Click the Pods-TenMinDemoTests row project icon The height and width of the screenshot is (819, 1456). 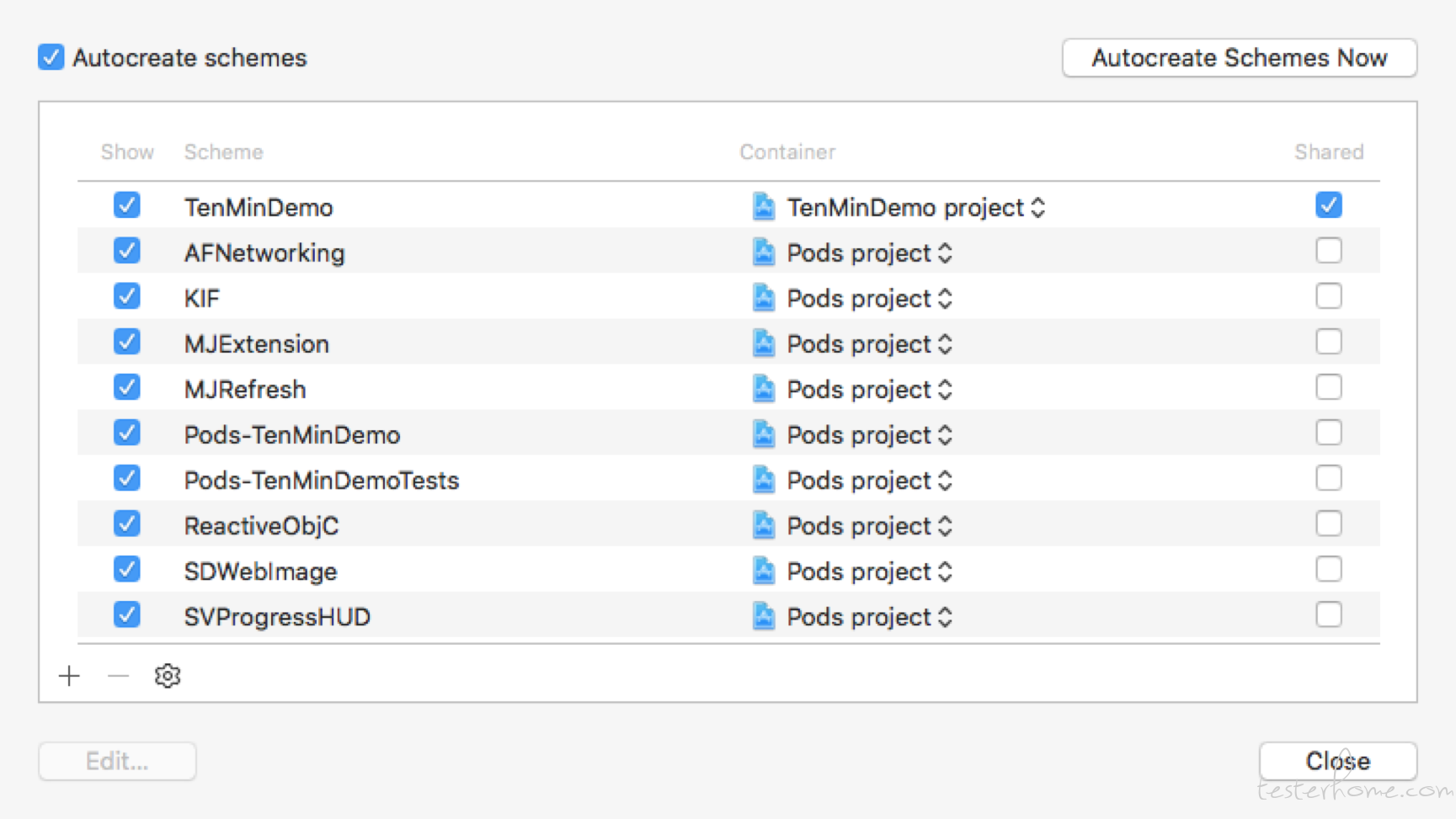tap(764, 479)
